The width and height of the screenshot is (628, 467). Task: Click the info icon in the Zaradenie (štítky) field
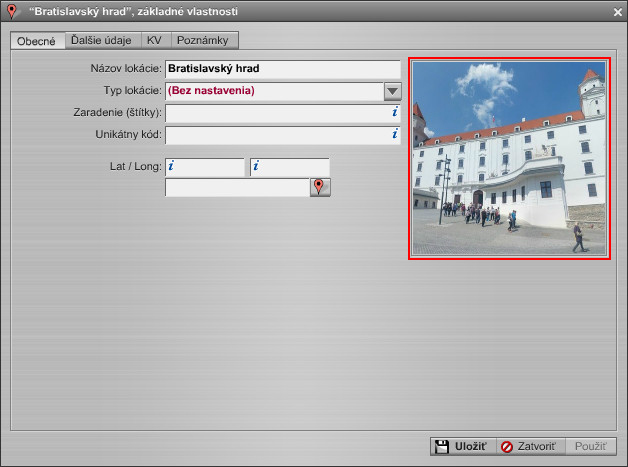coord(394,112)
